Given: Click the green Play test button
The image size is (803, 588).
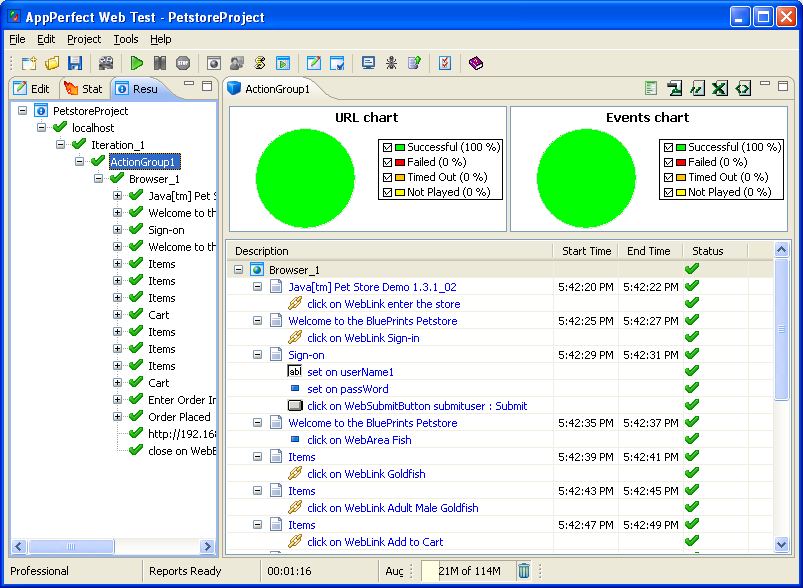Looking at the screenshot, I should [x=137, y=63].
